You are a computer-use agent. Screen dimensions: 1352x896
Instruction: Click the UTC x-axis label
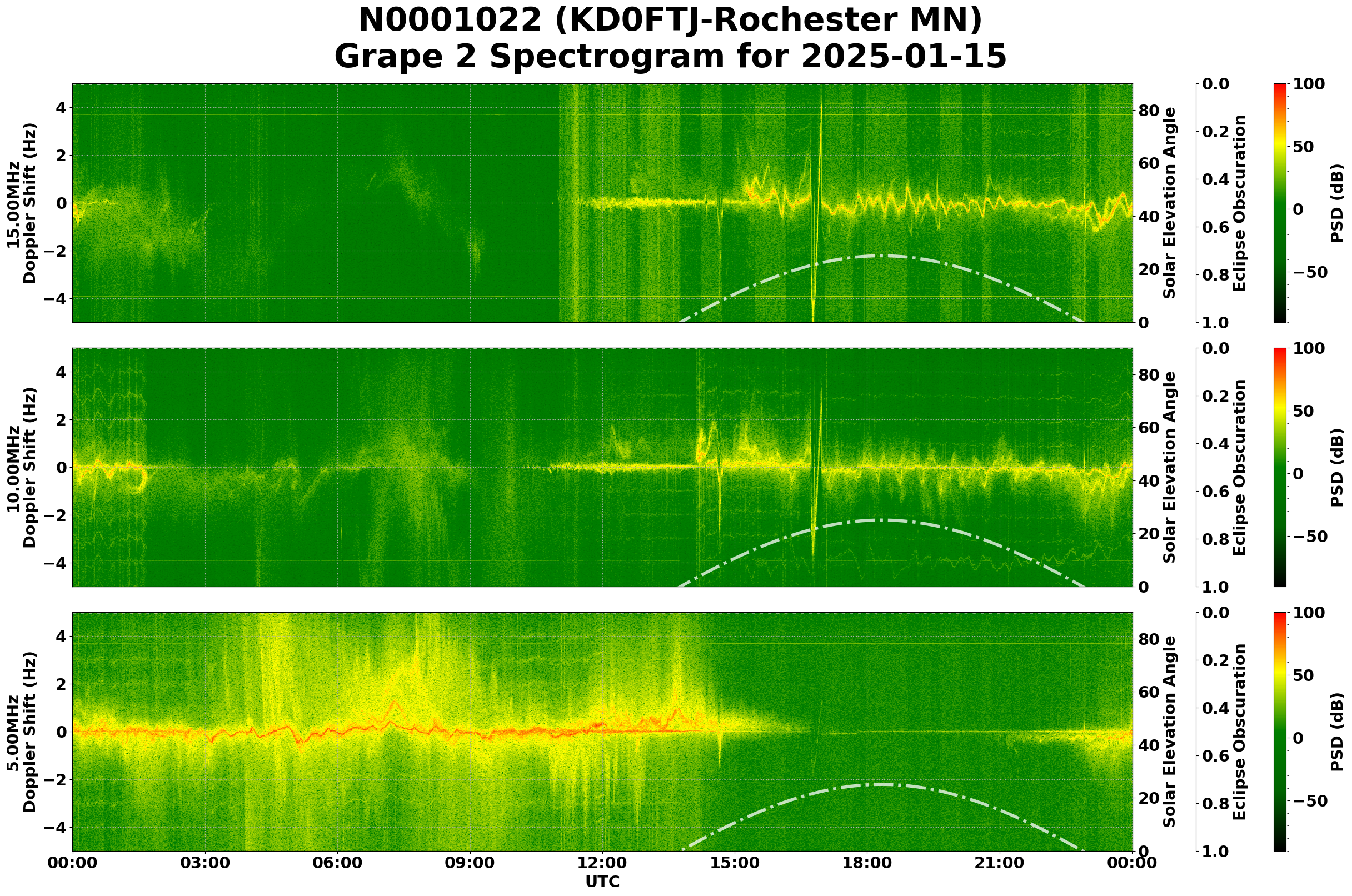click(602, 882)
